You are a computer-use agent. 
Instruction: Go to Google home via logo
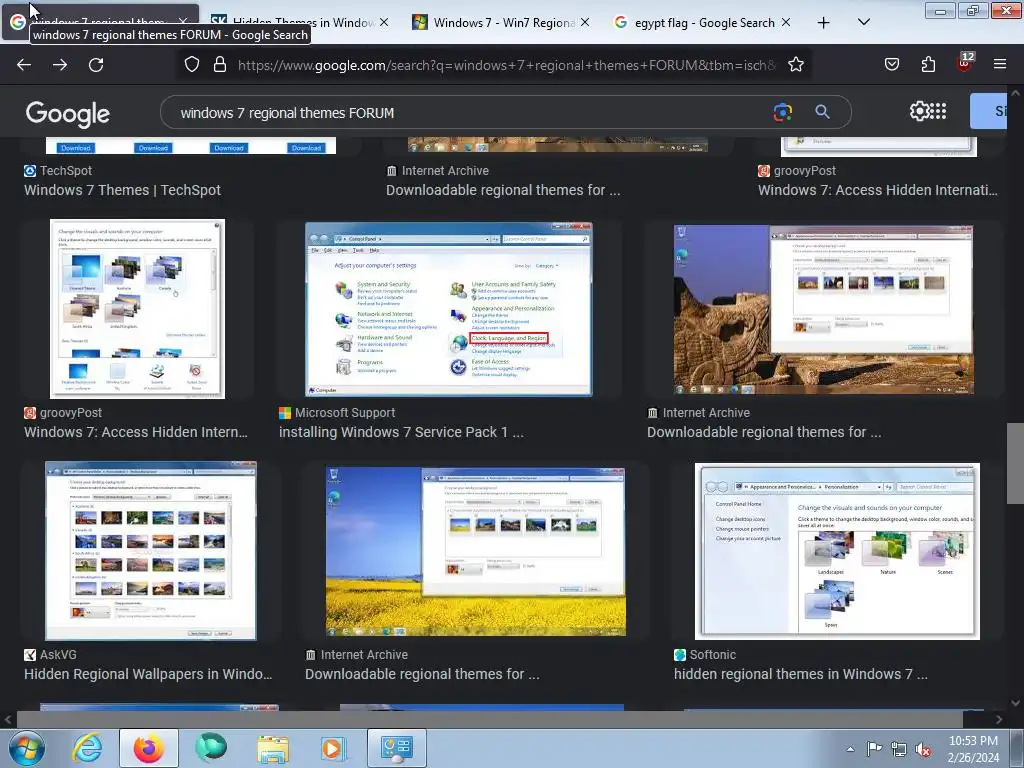(x=68, y=114)
